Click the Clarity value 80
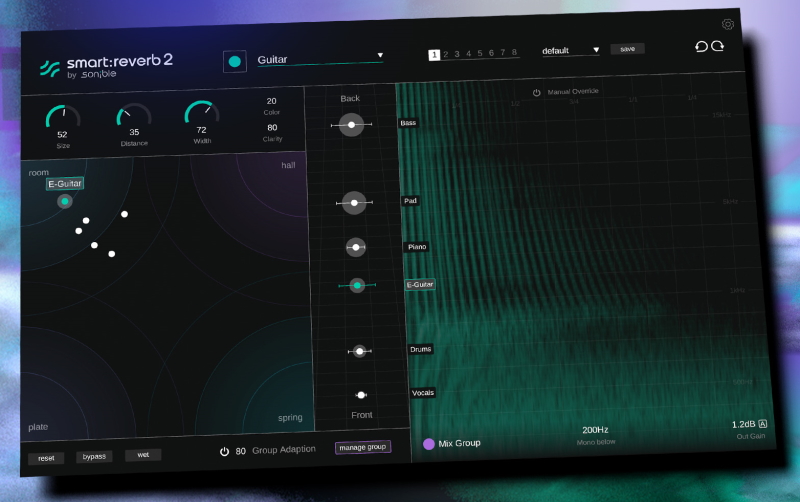 [x=272, y=128]
